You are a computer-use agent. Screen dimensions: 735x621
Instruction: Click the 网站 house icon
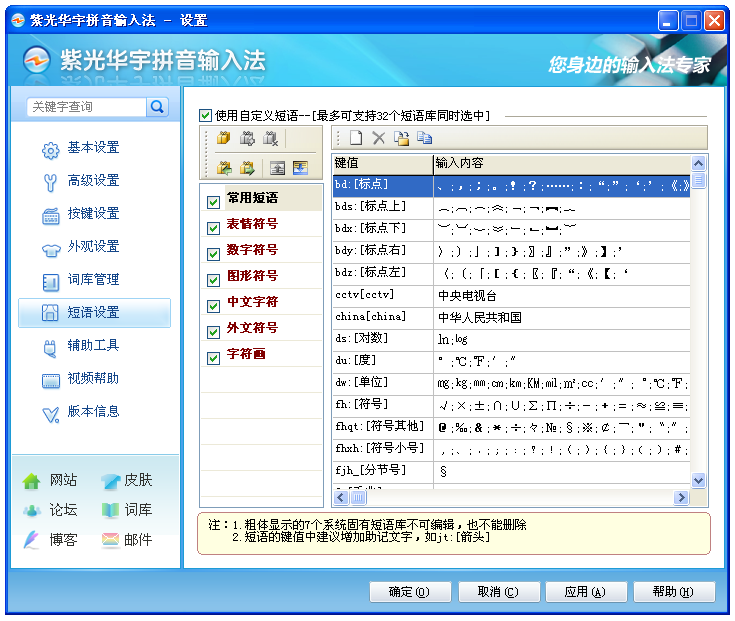pyautogui.click(x=31, y=481)
